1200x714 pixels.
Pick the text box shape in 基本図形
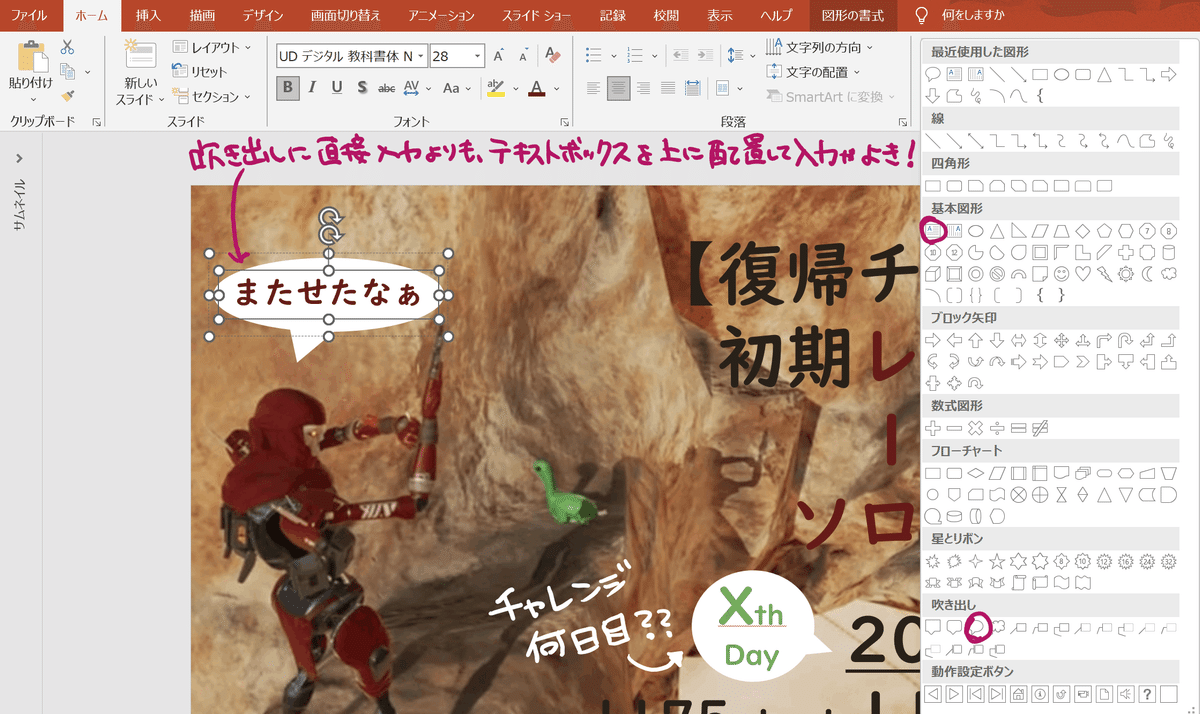point(933,230)
